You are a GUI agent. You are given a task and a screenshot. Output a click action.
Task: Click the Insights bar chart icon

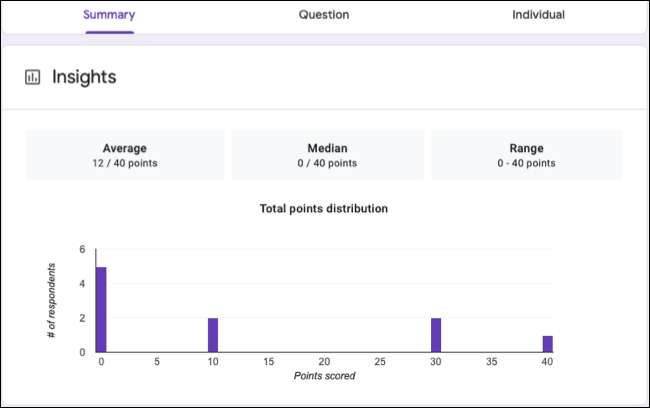pos(32,77)
